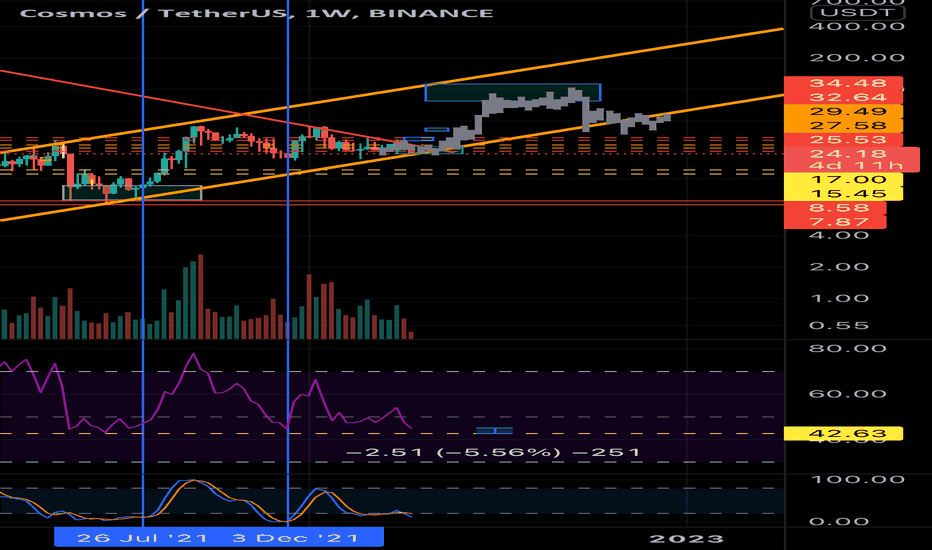Screen dimensions: 932x550
Task: Click the Cosmos / TetherUS chart title
Action: (x=256, y=13)
